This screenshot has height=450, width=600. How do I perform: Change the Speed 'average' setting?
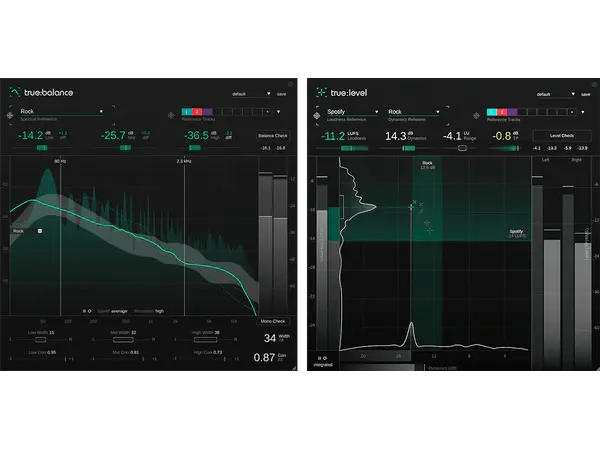pyautogui.click(x=119, y=311)
